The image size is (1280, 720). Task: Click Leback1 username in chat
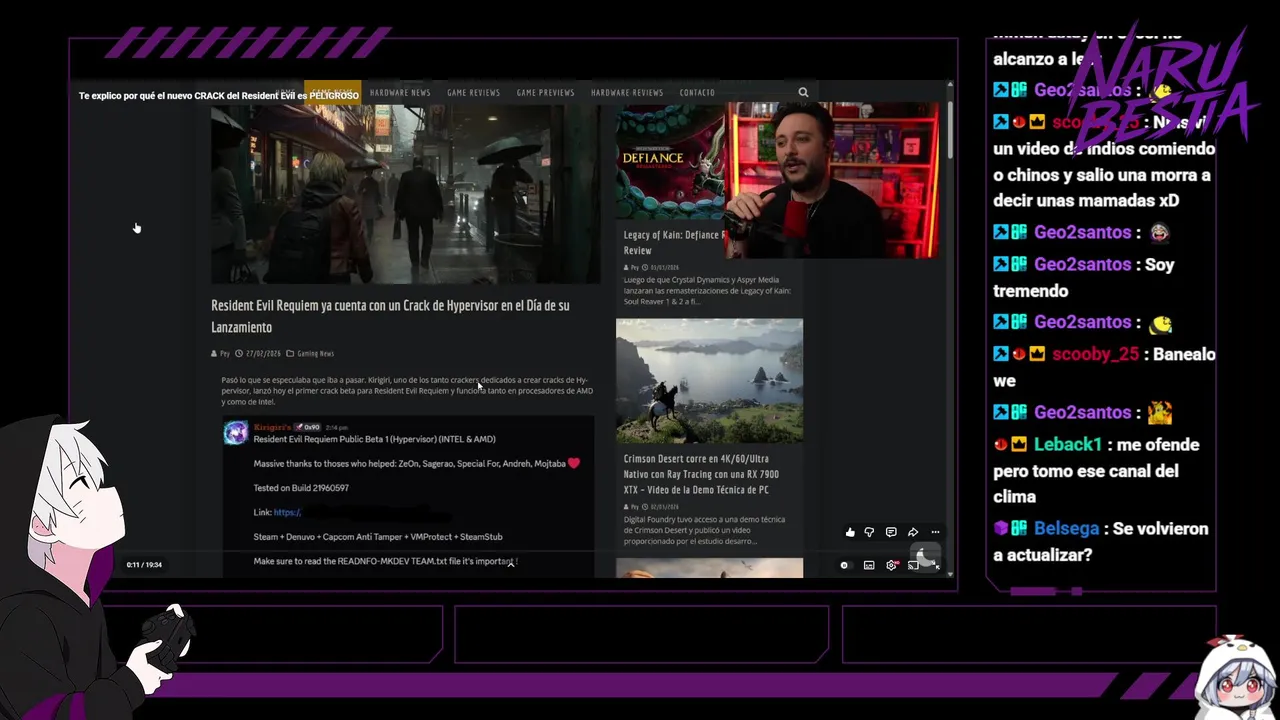[x=1067, y=445]
